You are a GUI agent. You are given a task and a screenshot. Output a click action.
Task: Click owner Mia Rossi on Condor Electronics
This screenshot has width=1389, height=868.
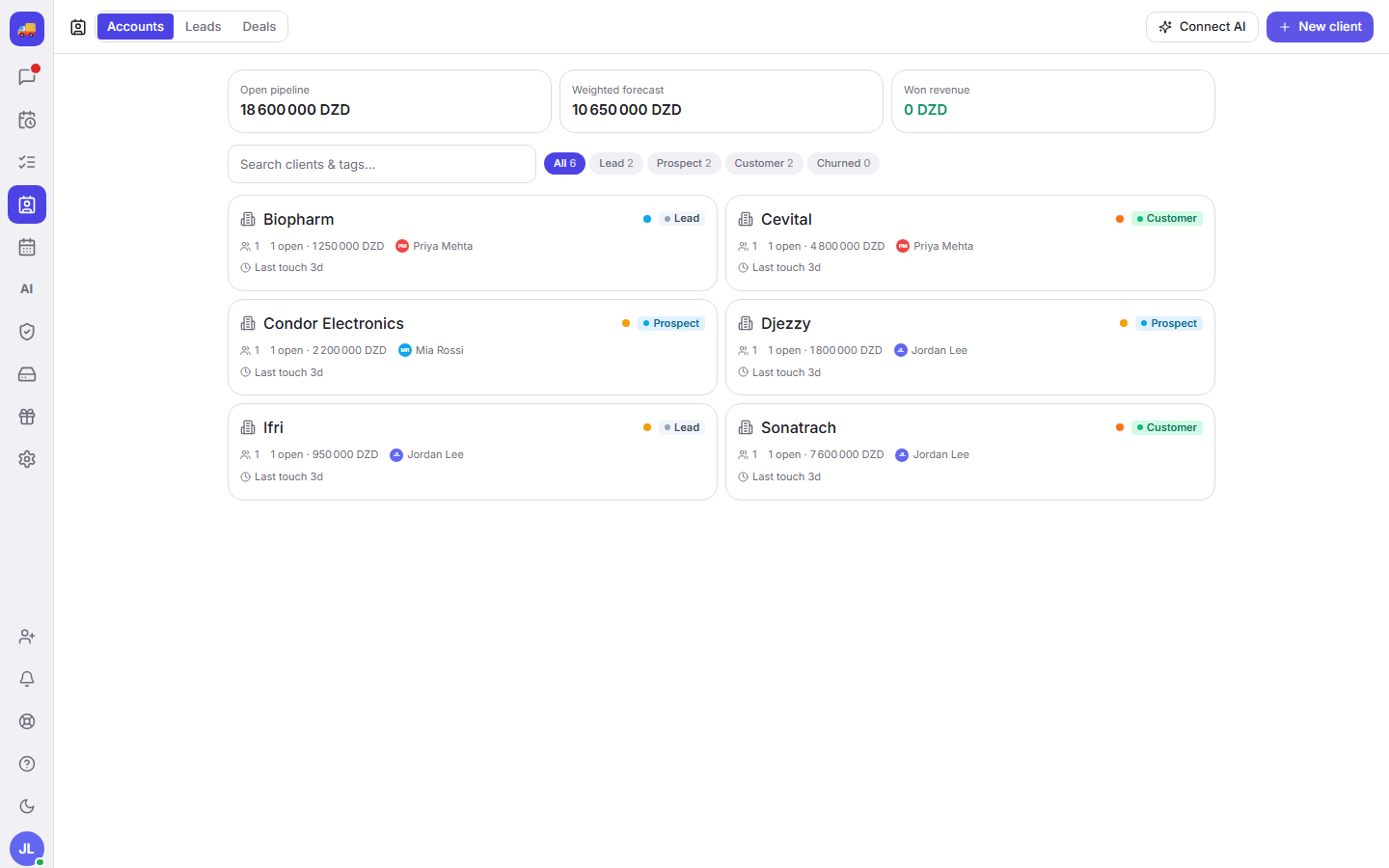point(431,351)
